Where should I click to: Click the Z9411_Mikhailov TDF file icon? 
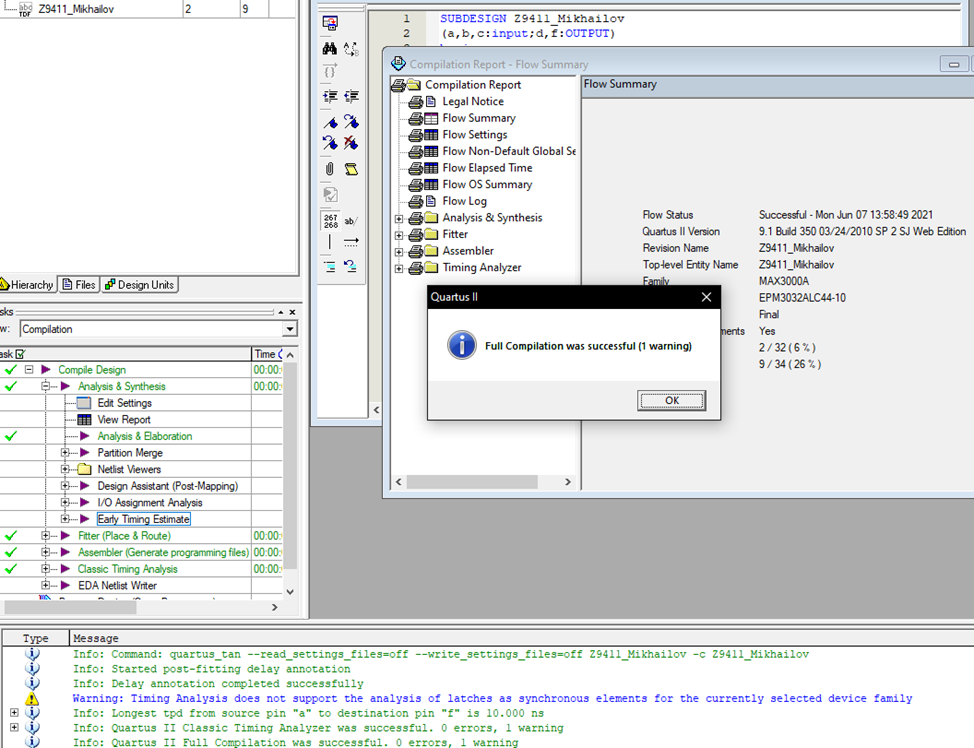[25, 9]
